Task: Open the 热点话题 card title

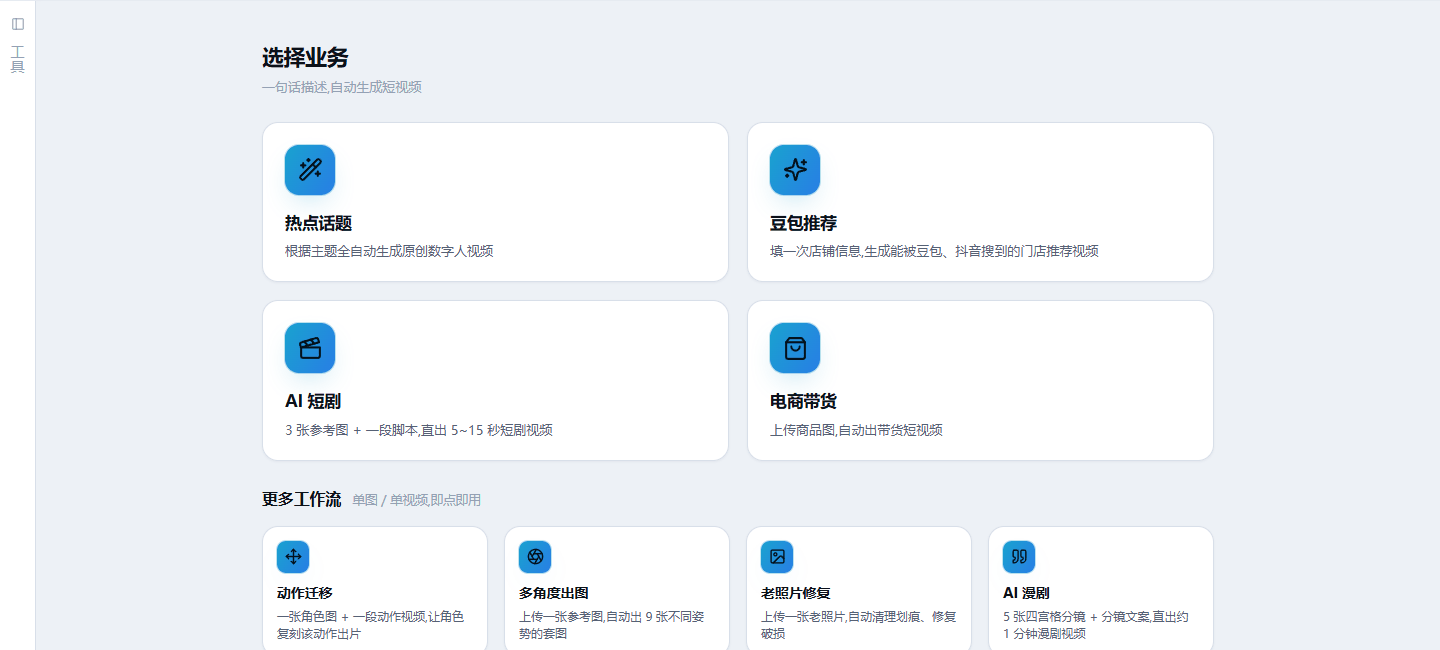Action: coord(318,223)
